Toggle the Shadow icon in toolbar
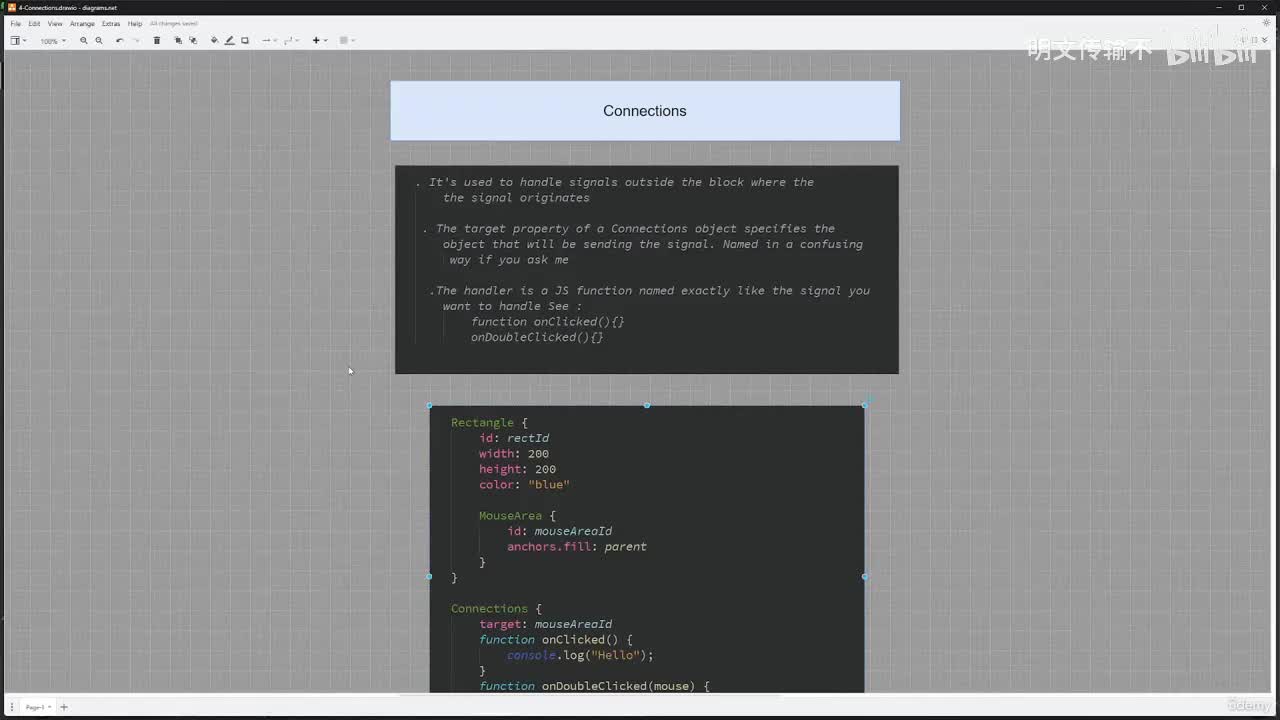The image size is (1280, 720). point(245,41)
